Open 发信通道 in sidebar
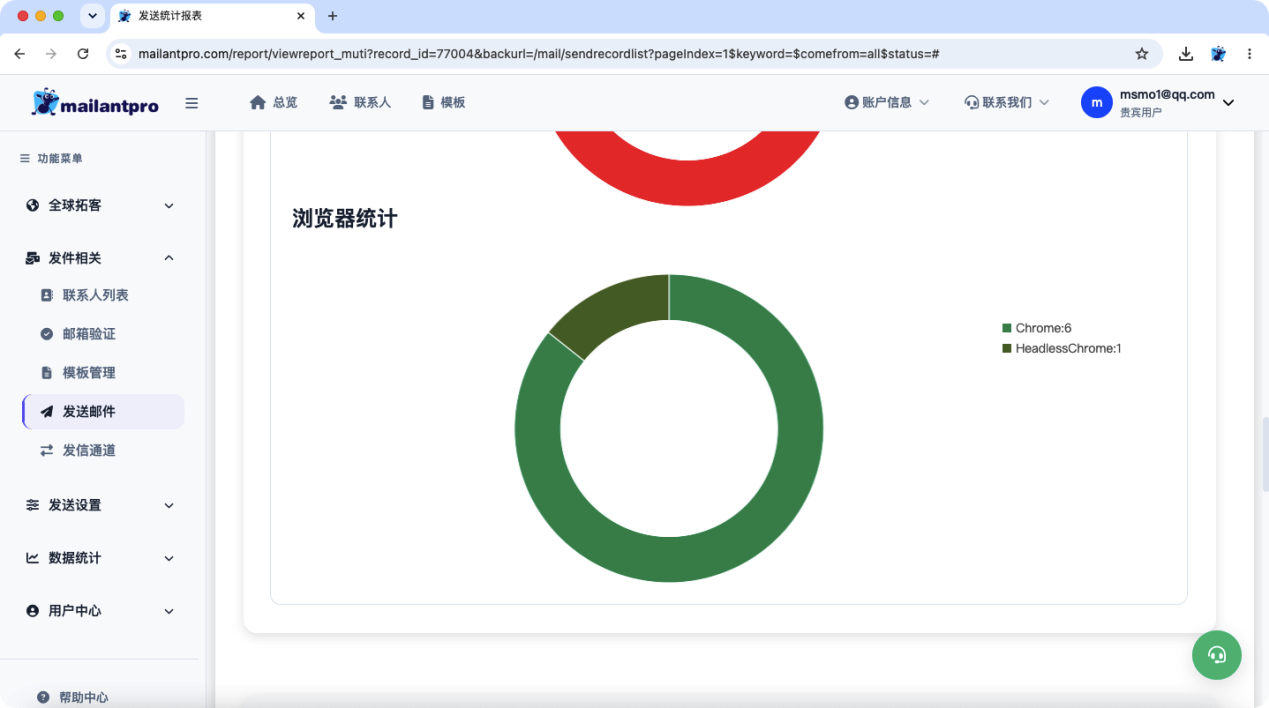The image size is (1269, 708). point(89,450)
